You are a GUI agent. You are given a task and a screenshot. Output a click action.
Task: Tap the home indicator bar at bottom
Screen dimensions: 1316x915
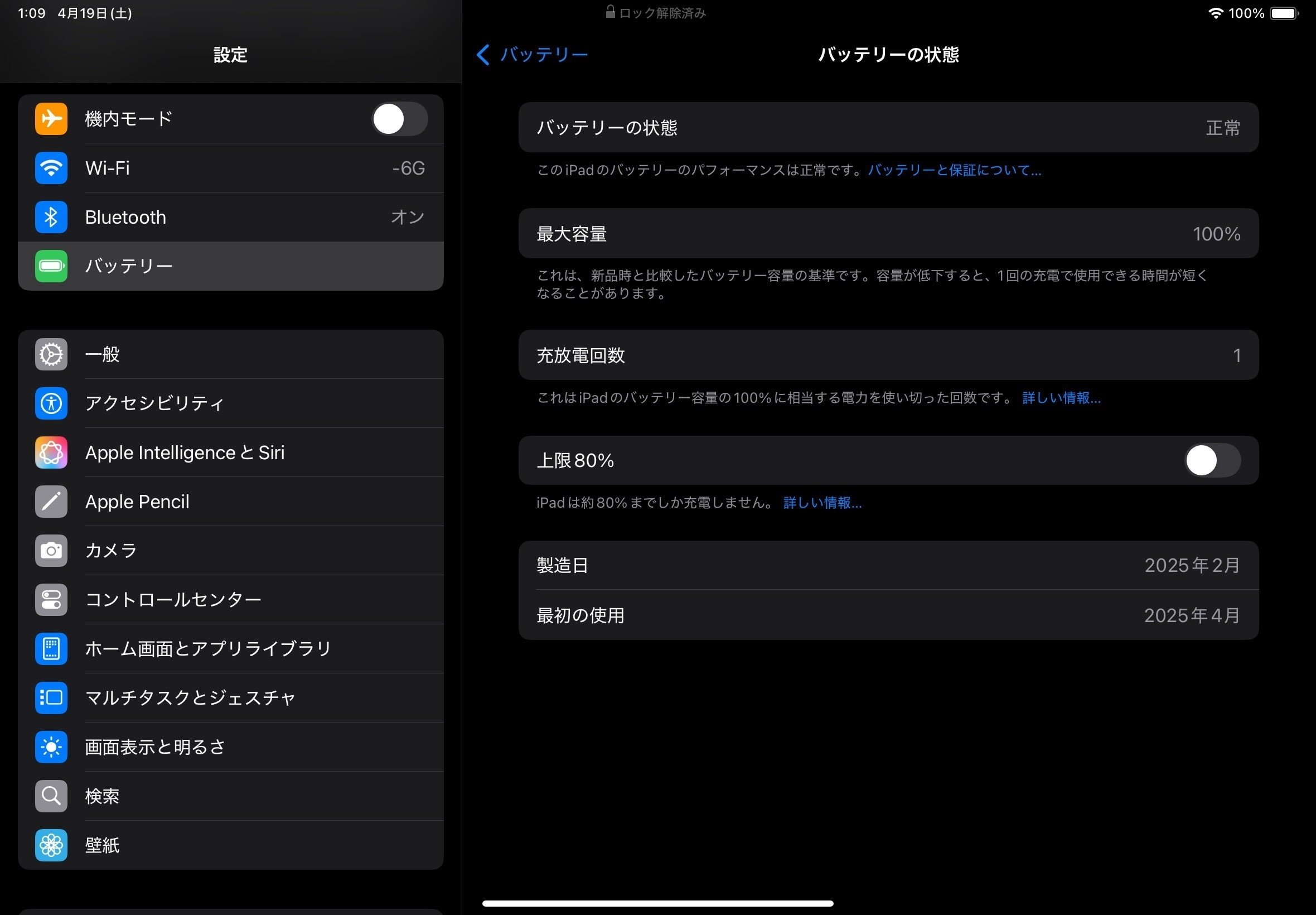(x=657, y=903)
